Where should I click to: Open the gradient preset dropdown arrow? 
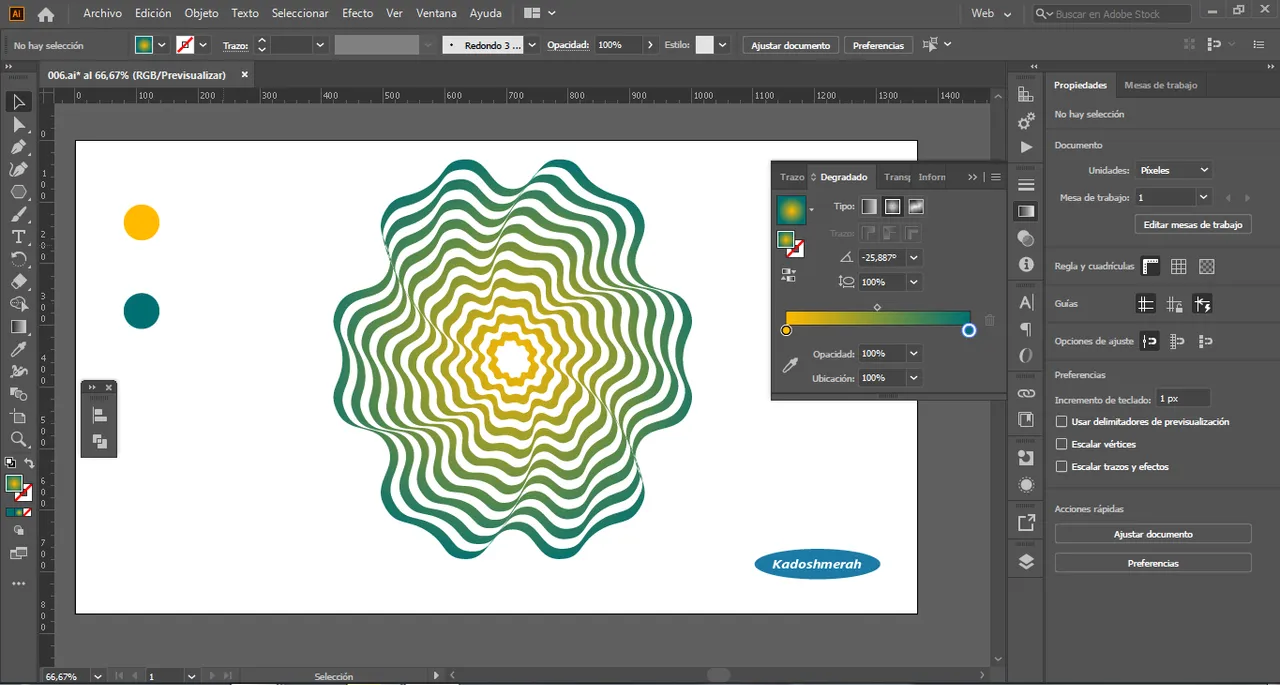tap(811, 209)
